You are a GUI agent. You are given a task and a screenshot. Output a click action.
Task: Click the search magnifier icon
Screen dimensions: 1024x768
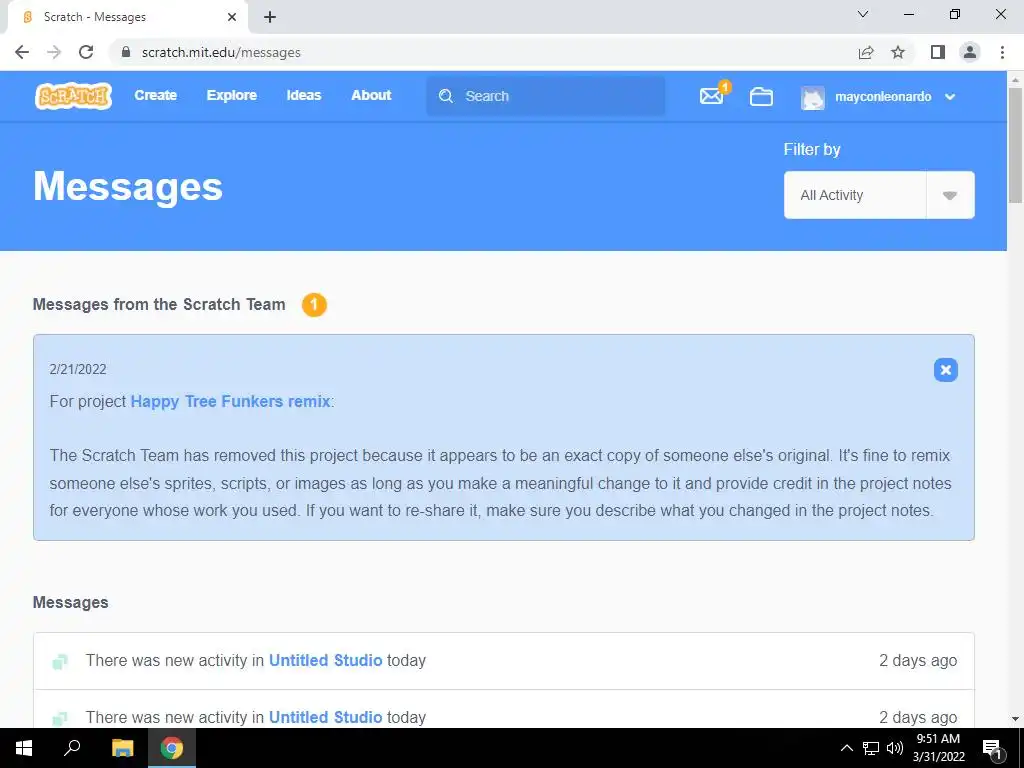point(446,96)
